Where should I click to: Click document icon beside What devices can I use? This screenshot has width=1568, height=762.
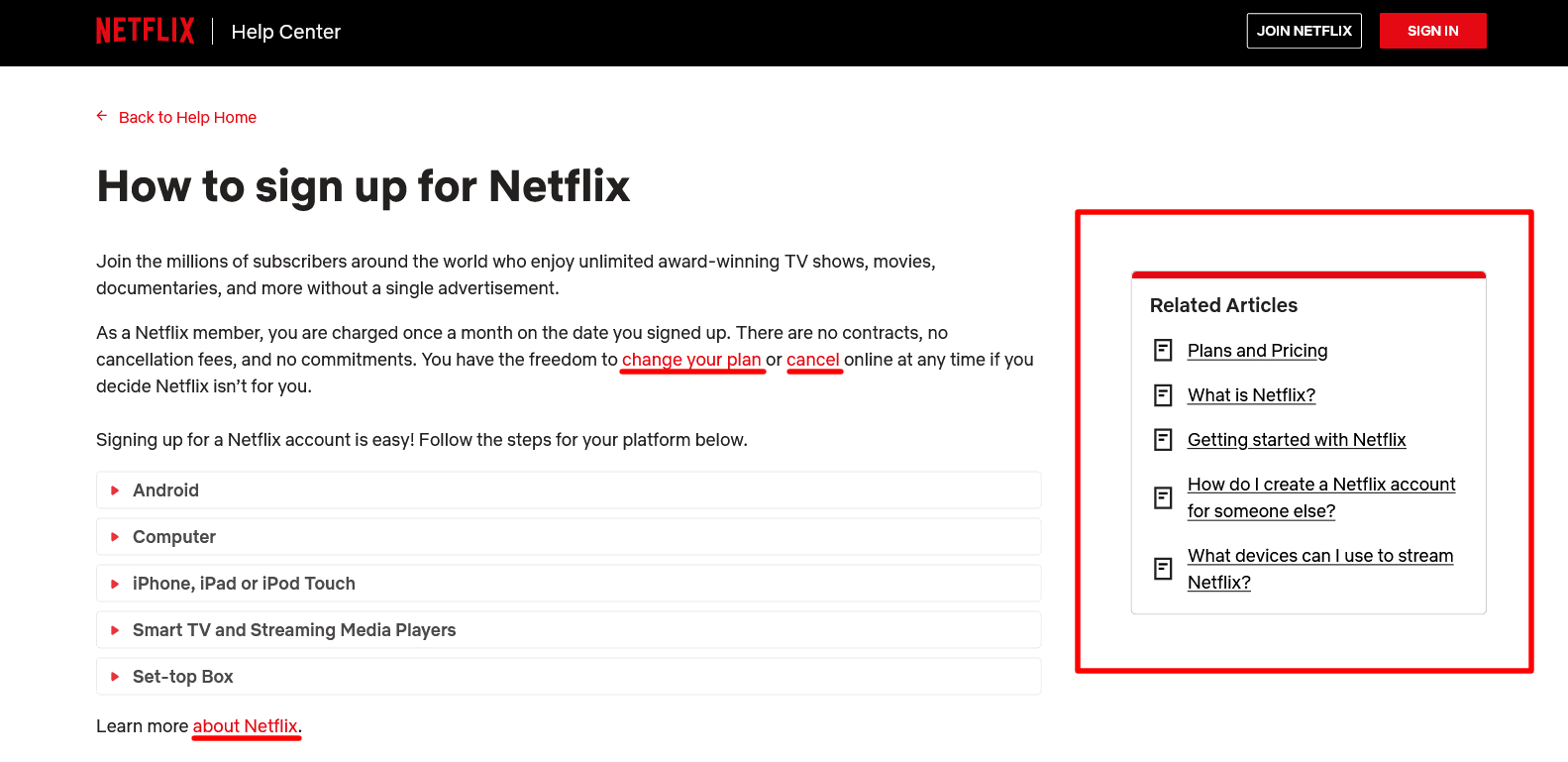coord(1163,569)
